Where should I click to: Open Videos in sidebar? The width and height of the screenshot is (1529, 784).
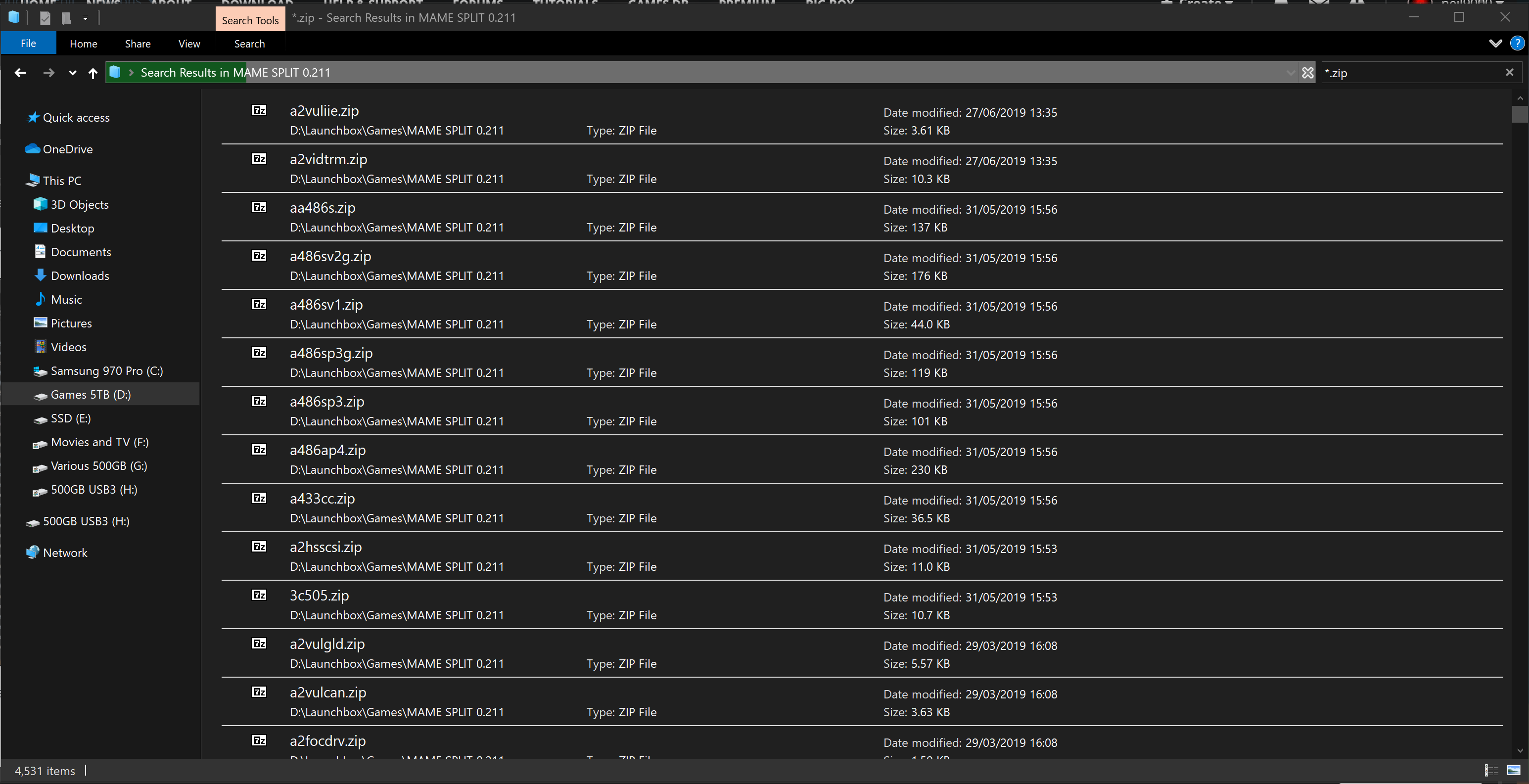[x=68, y=347]
